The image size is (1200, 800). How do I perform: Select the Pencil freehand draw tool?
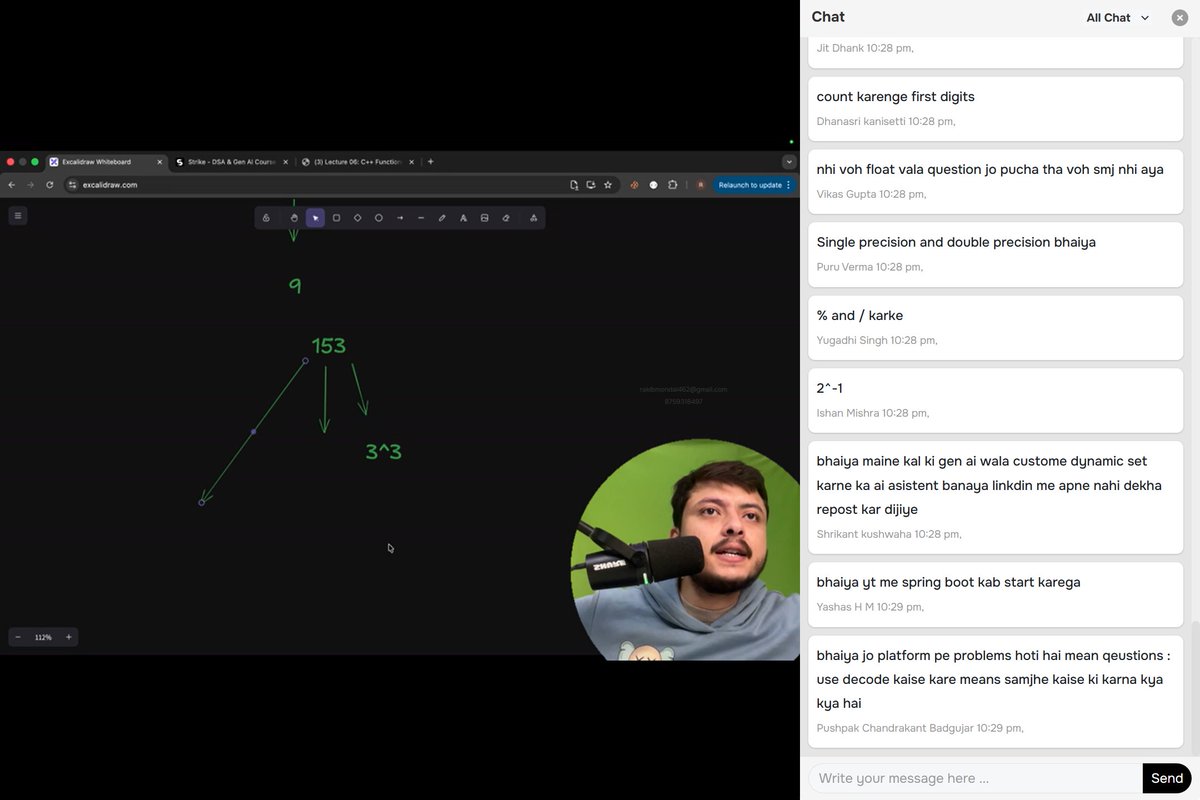pos(442,218)
